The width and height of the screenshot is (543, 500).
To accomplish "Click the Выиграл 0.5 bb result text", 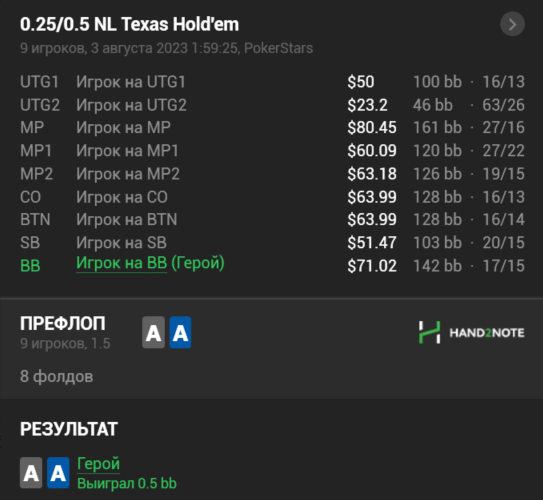I will pos(127,483).
